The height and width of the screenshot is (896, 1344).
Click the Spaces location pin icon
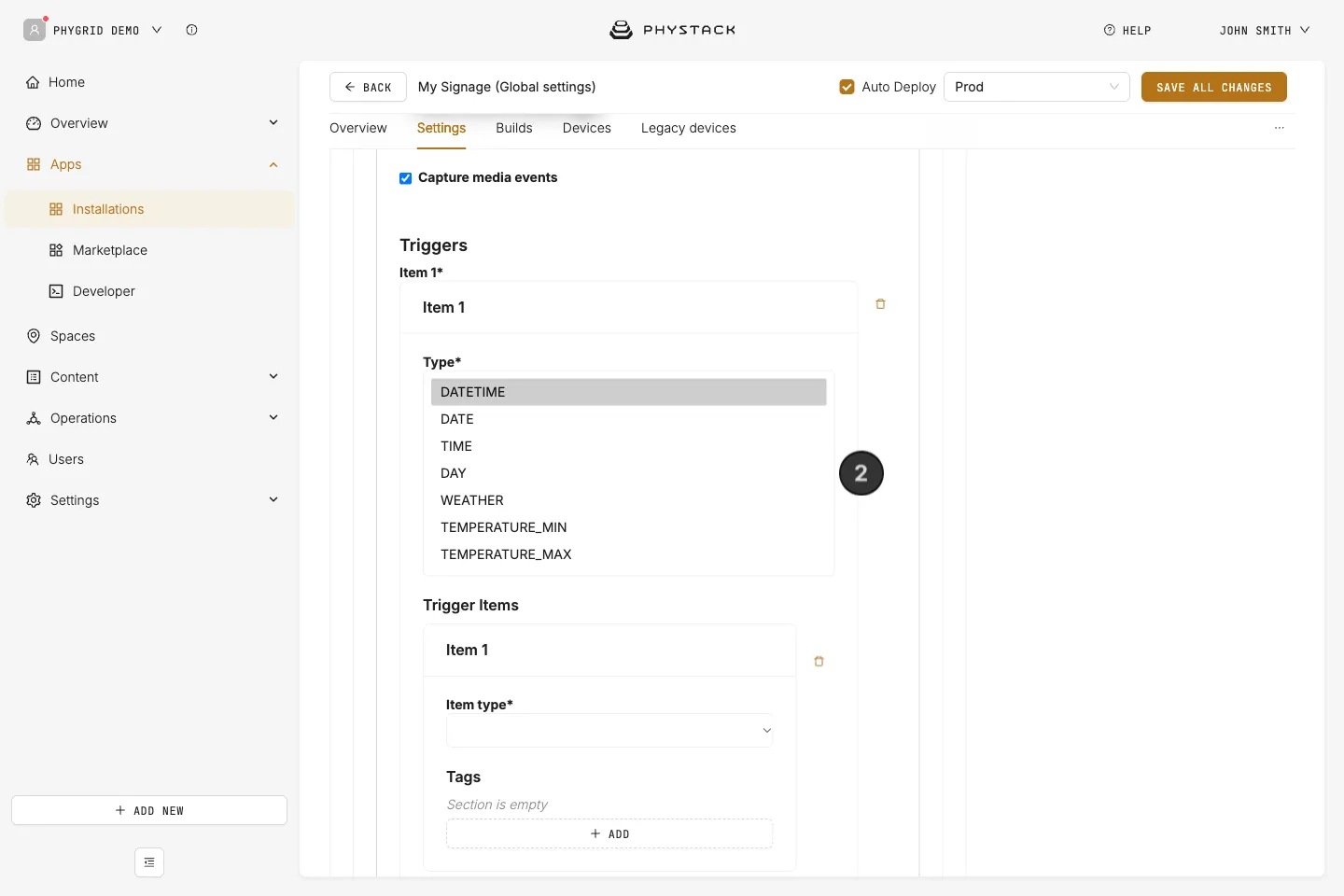(34, 336)
